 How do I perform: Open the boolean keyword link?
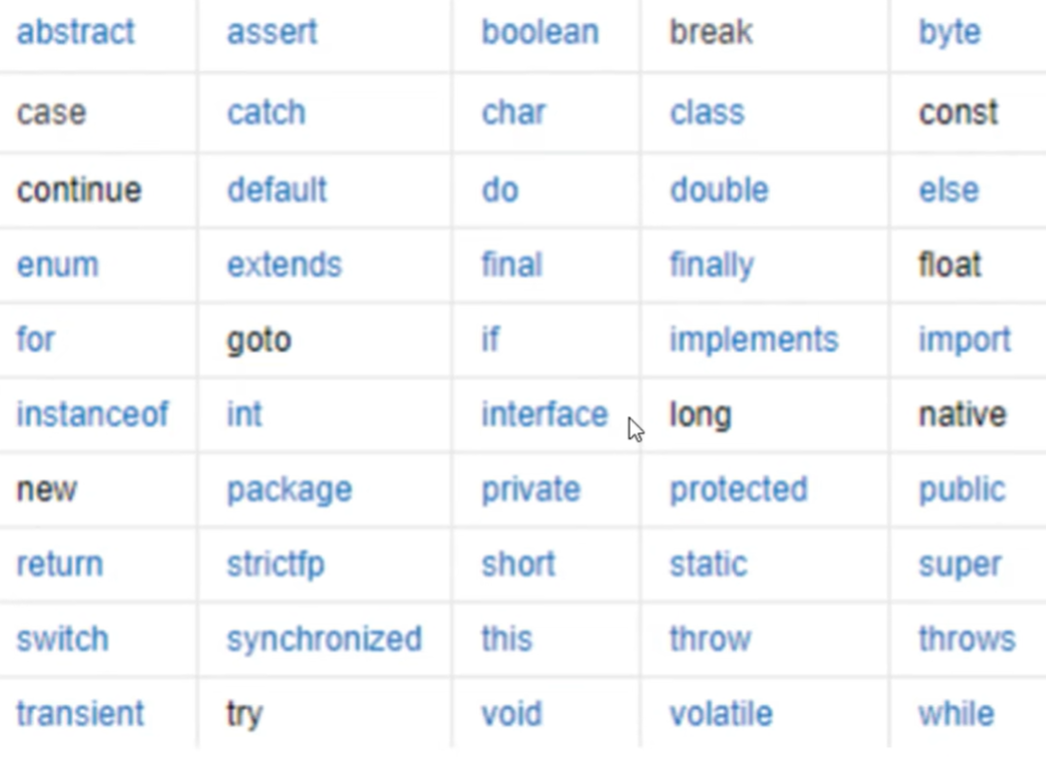tap(540, 32)
